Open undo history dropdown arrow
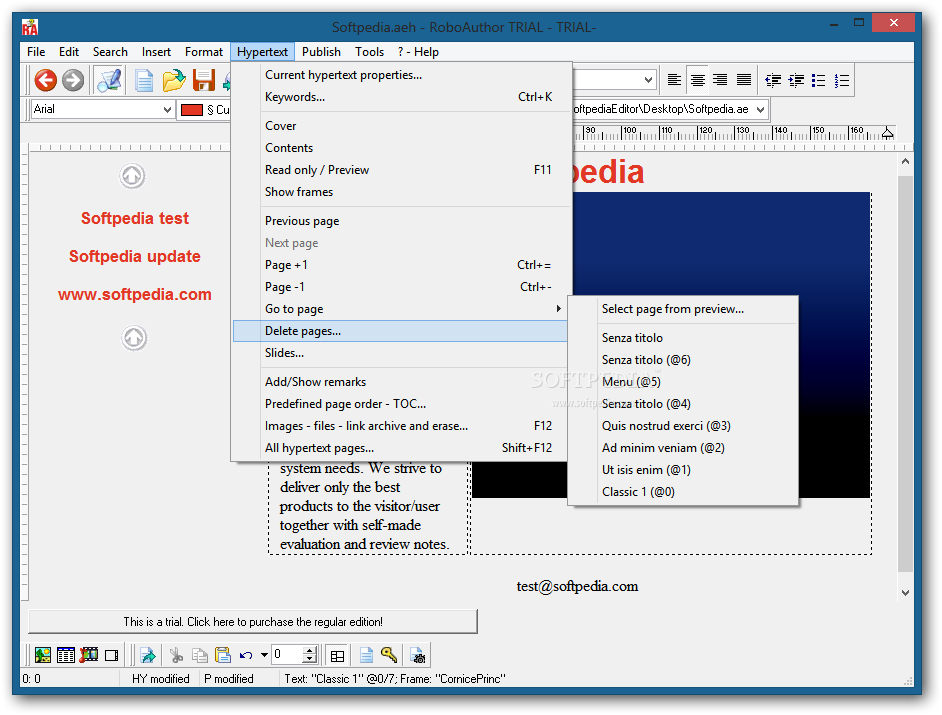The image size is (942, 715). coord(264,655)
